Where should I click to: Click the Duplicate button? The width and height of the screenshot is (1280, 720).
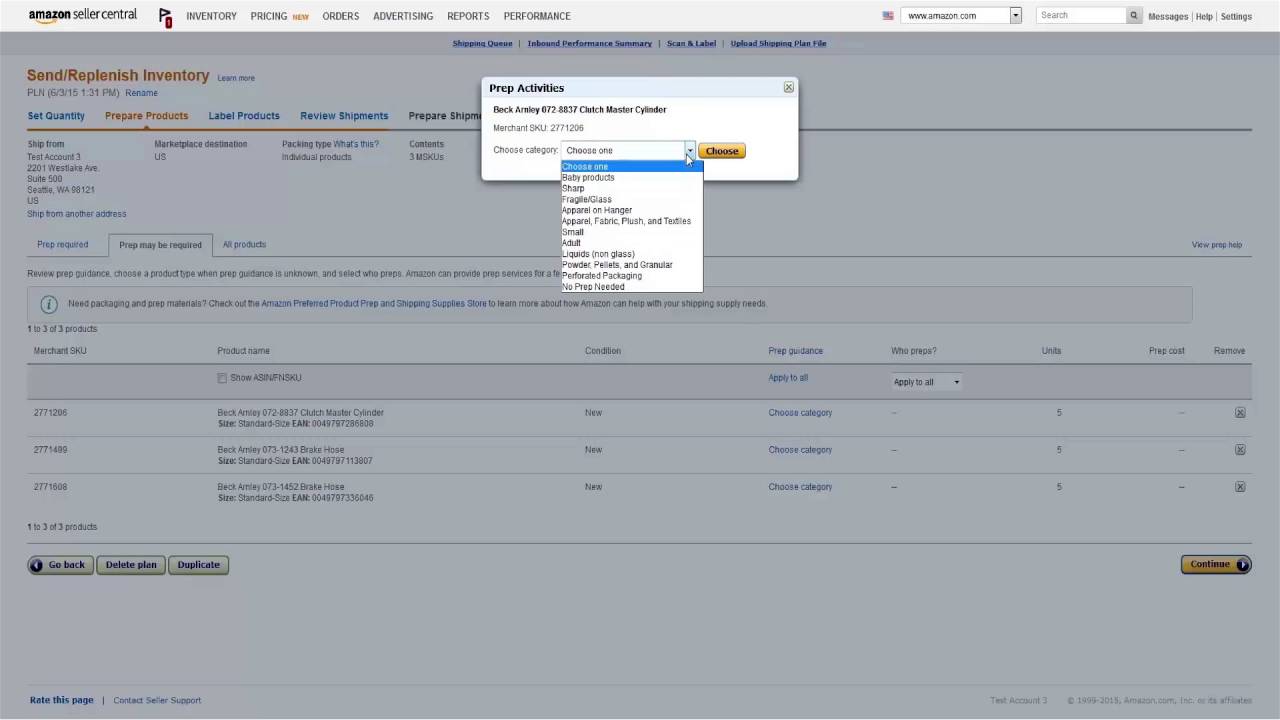(x=198, y=565)
